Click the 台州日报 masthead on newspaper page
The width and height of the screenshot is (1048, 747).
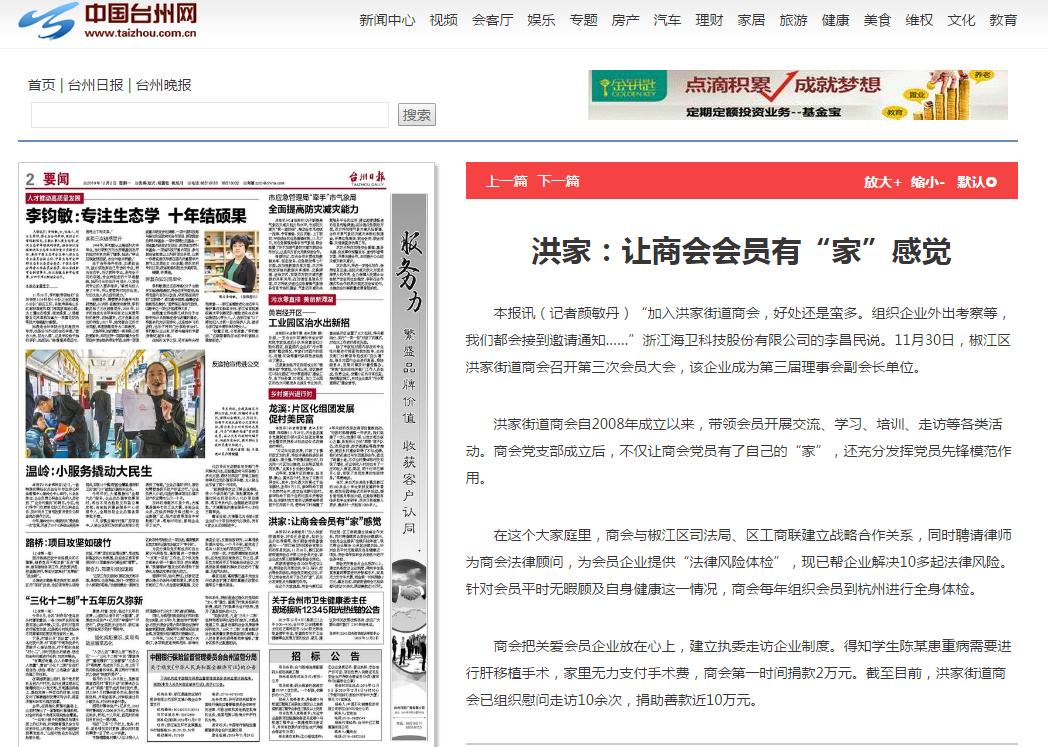(367, 178)
